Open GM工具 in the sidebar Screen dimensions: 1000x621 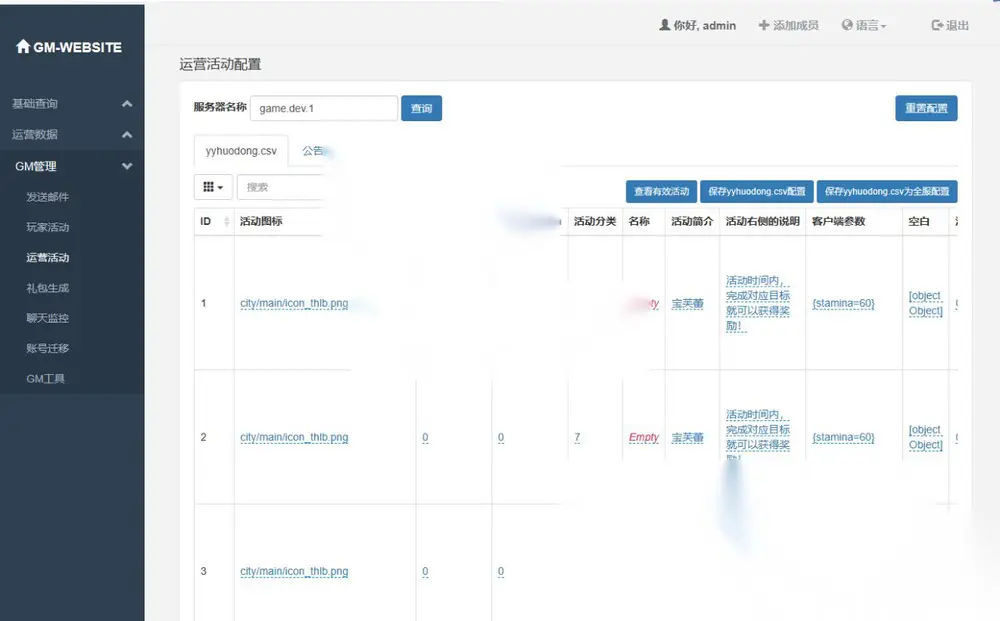45,379
